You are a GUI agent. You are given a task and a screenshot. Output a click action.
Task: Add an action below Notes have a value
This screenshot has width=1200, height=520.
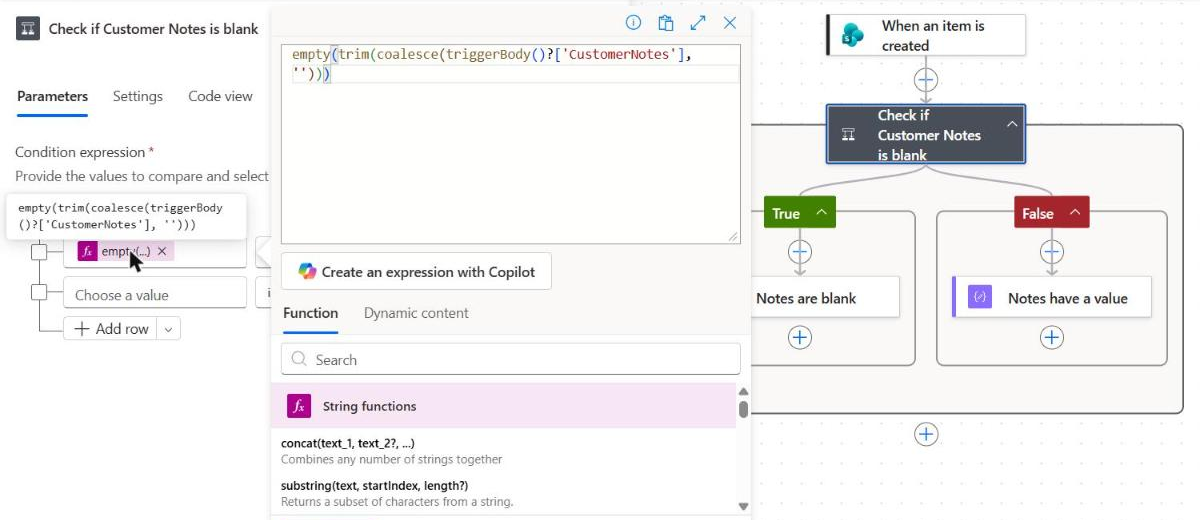pyautogui.click(x=1052, y=338)
